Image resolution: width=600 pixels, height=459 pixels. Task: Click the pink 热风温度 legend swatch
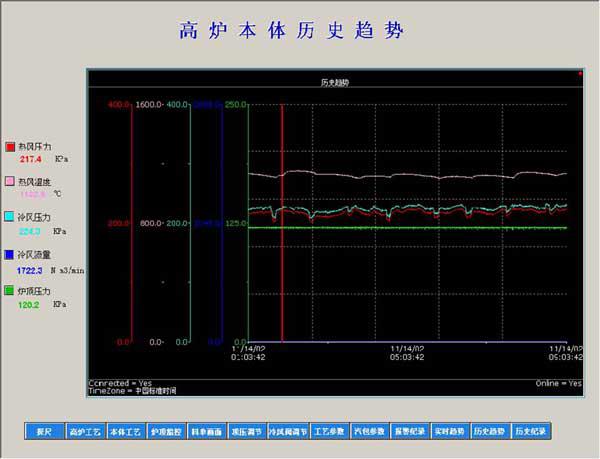10,181
